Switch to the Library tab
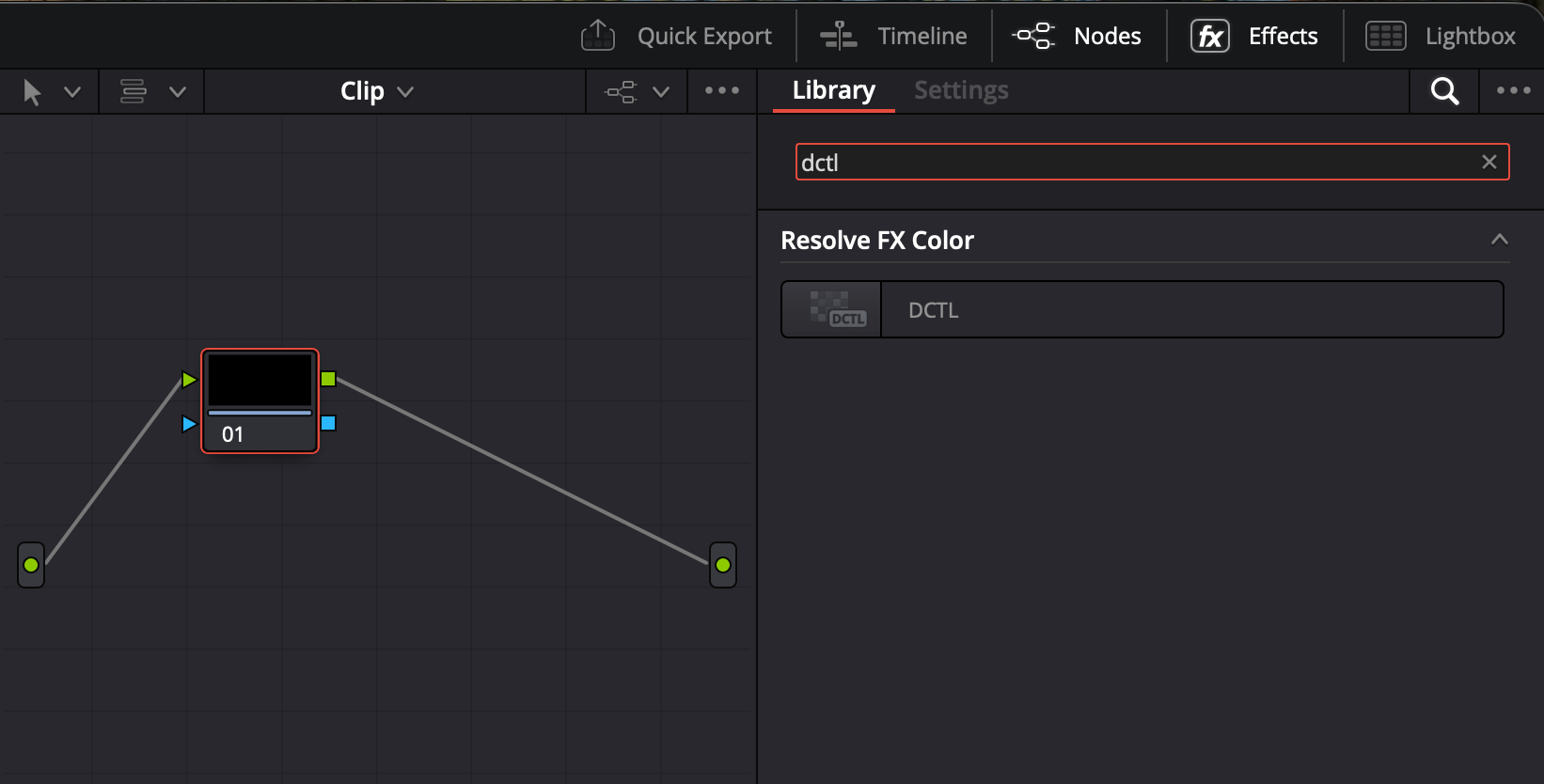This screenshot has height=784, width=1544. pyautogui.click(x=833, y=90)
